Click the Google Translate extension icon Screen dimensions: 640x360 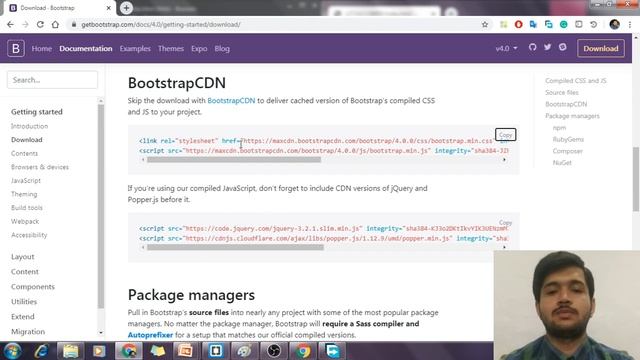tap(533, 24)
